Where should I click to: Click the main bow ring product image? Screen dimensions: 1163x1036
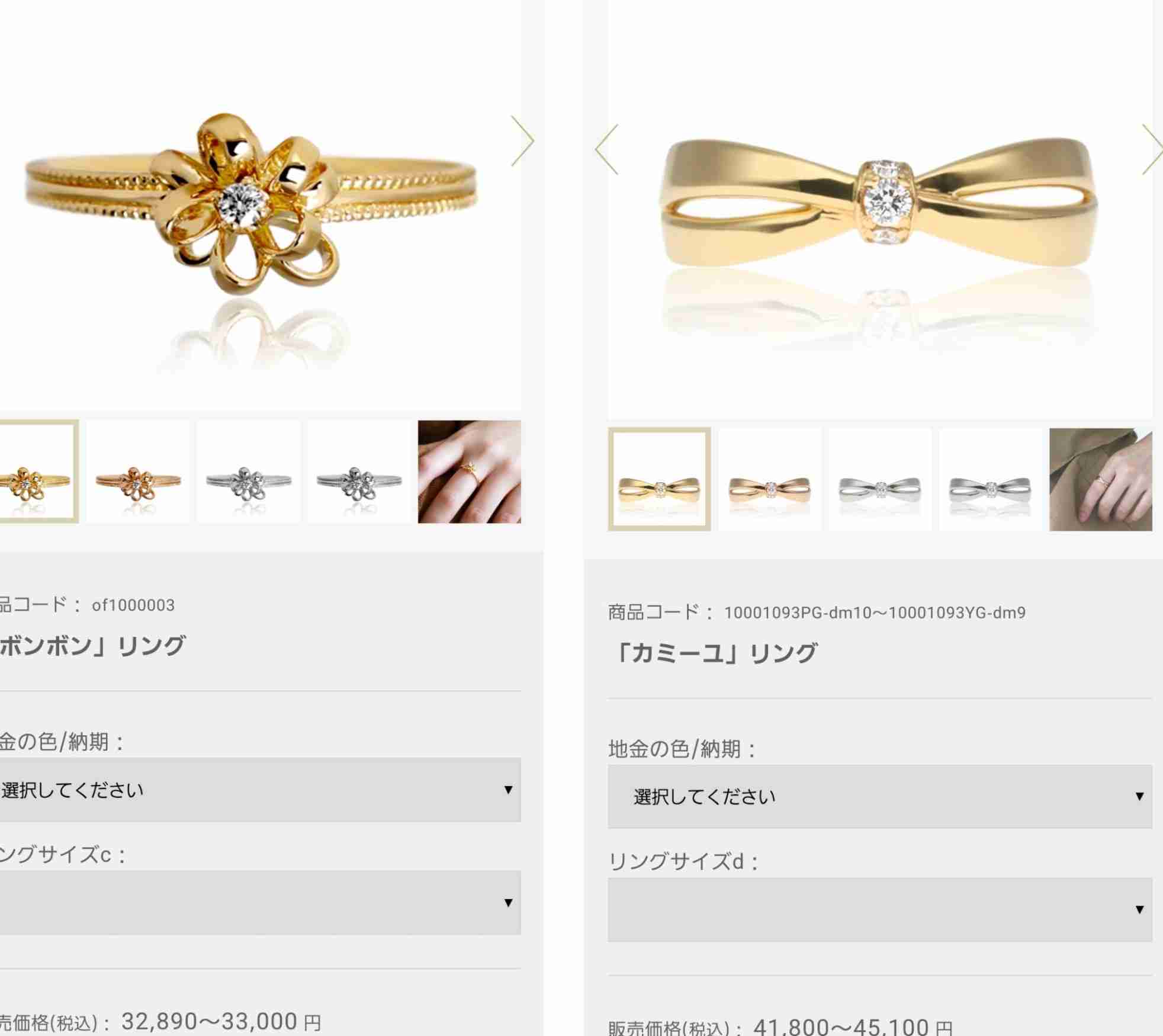coord(880,209)
